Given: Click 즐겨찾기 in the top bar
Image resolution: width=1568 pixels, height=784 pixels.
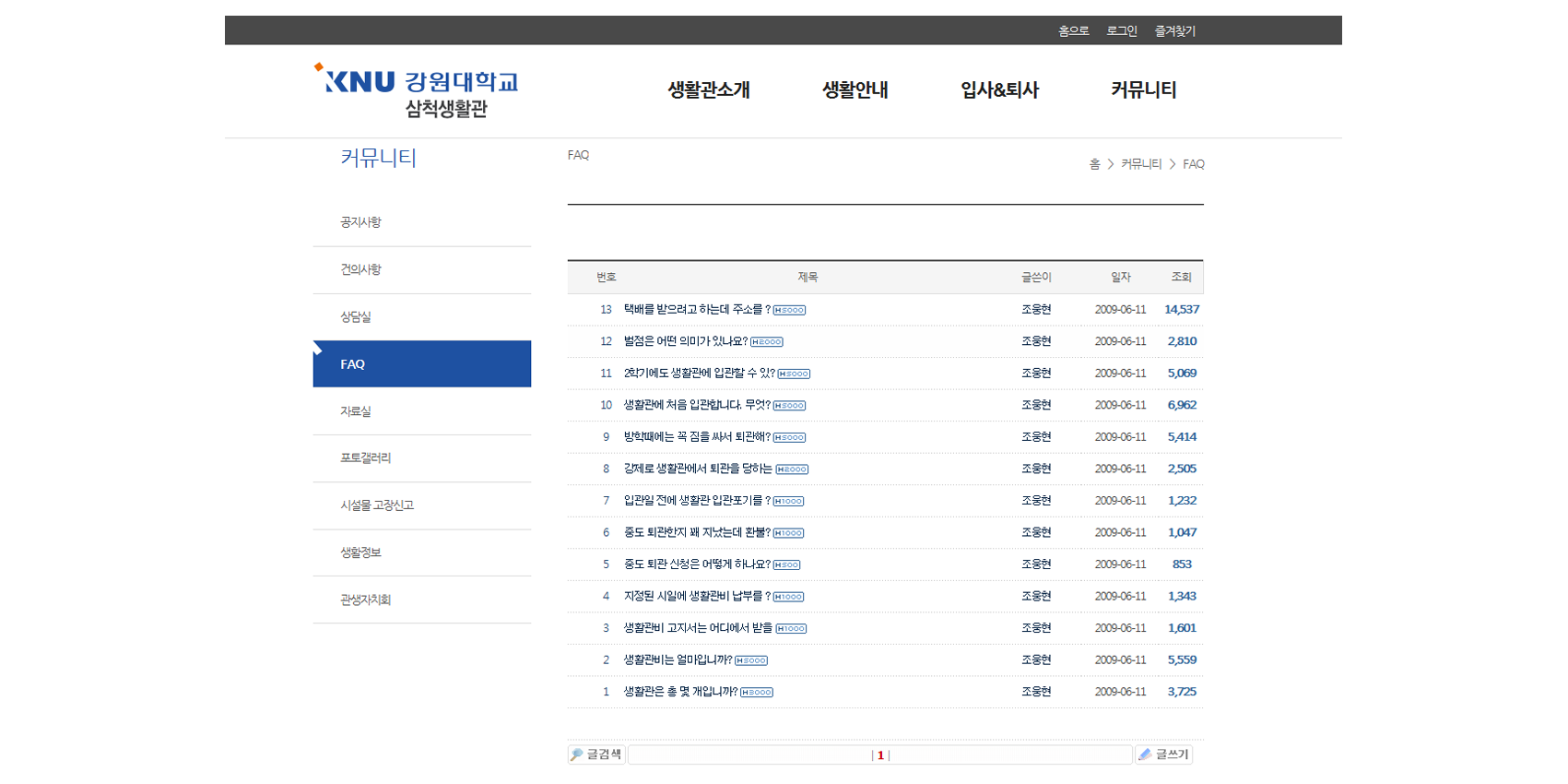Looking at the screenshot, I should 1175,31.
